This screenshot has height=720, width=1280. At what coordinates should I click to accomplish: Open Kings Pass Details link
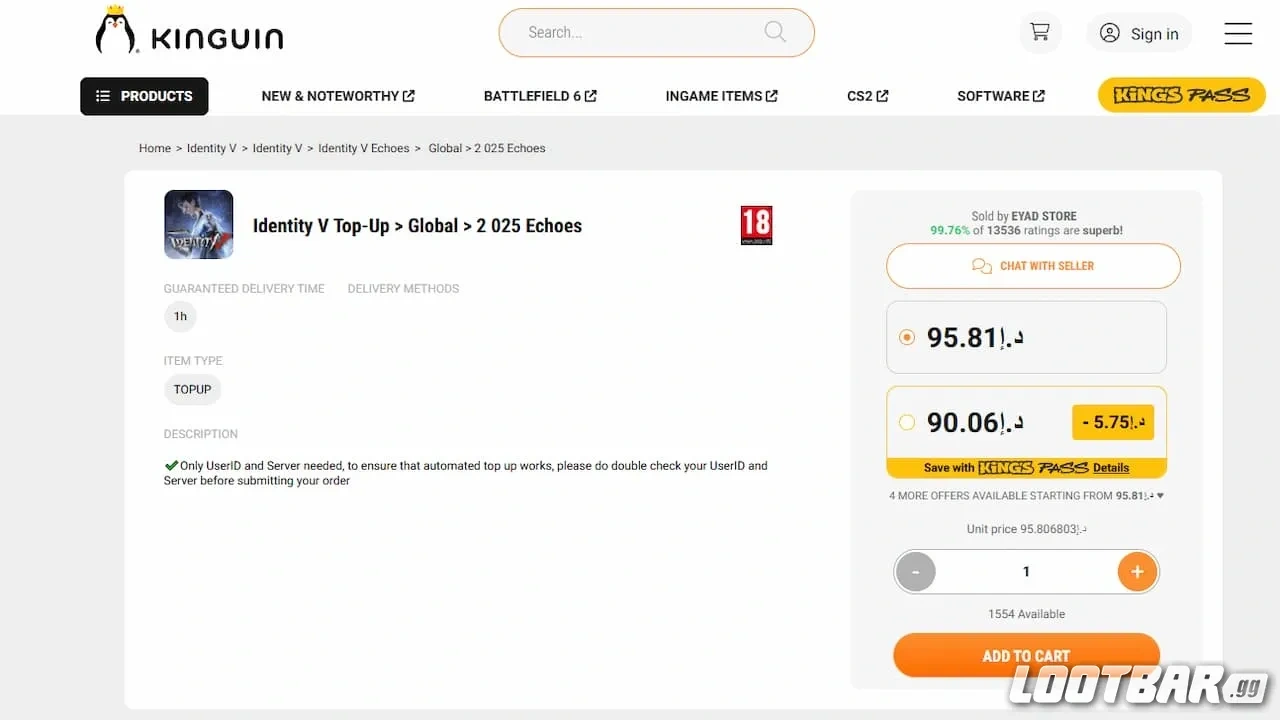coord(1110,468)
